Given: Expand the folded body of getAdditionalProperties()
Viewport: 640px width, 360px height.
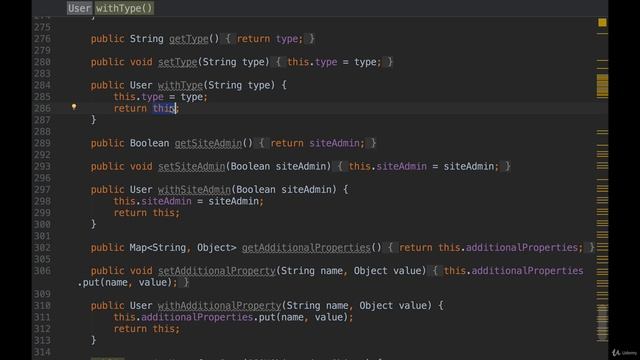Looking at the screenshot, I should 491,248.
